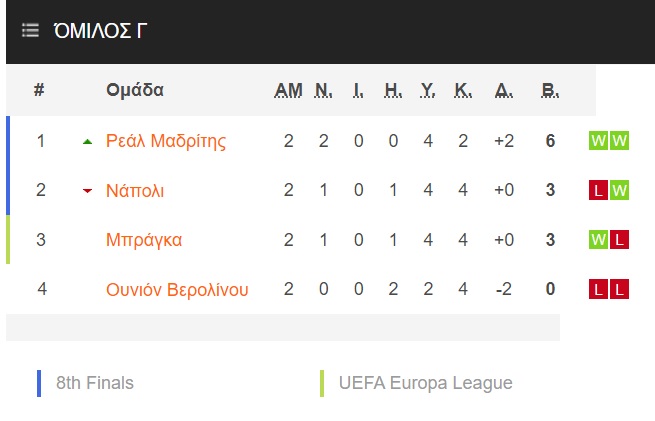Click the list menu icon beside ΌΜΙΛΟΣ Γ
Image resolution: width=655 pixels, height=421 pixels.
[30, 30]
